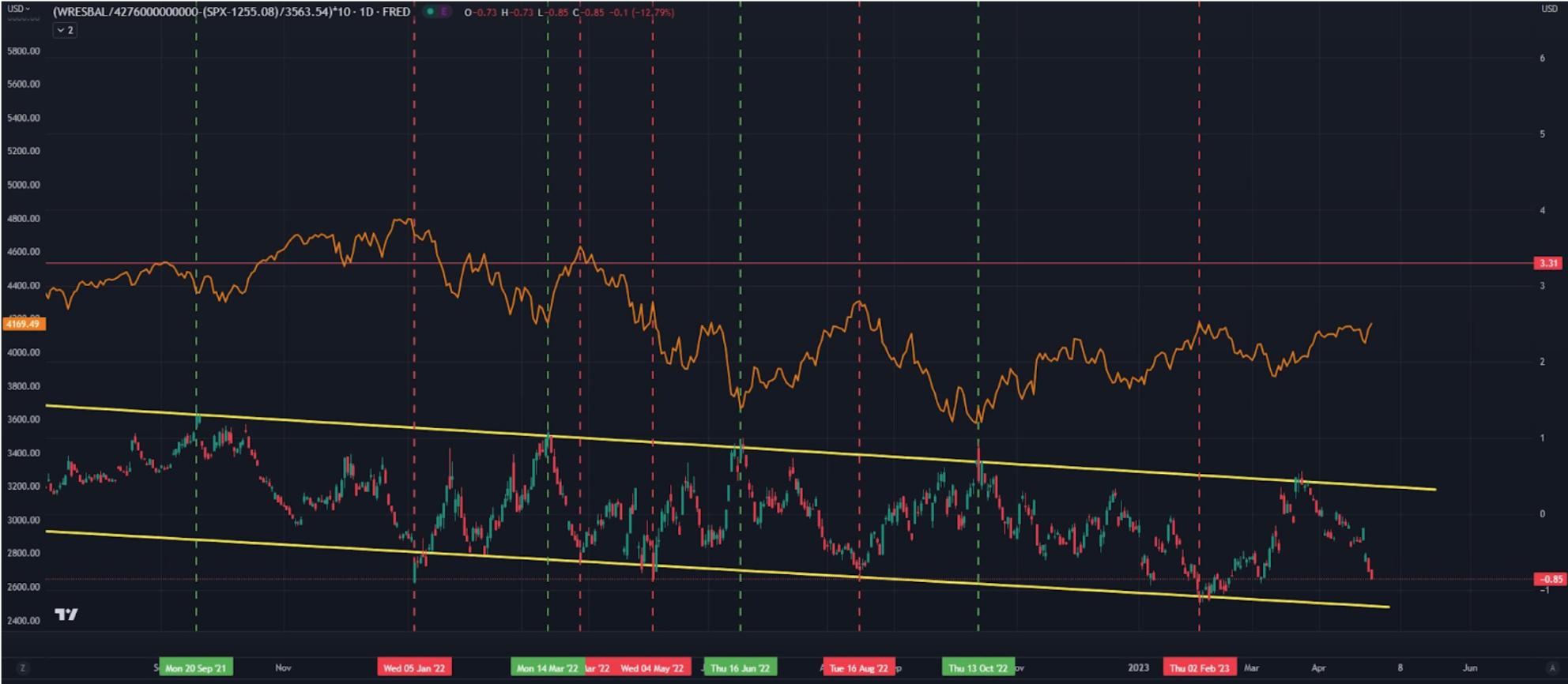Click the WRESBAL/SPX symbol formula title
The height and width of the screenshot is (684, 1568).
click(232, 12)
